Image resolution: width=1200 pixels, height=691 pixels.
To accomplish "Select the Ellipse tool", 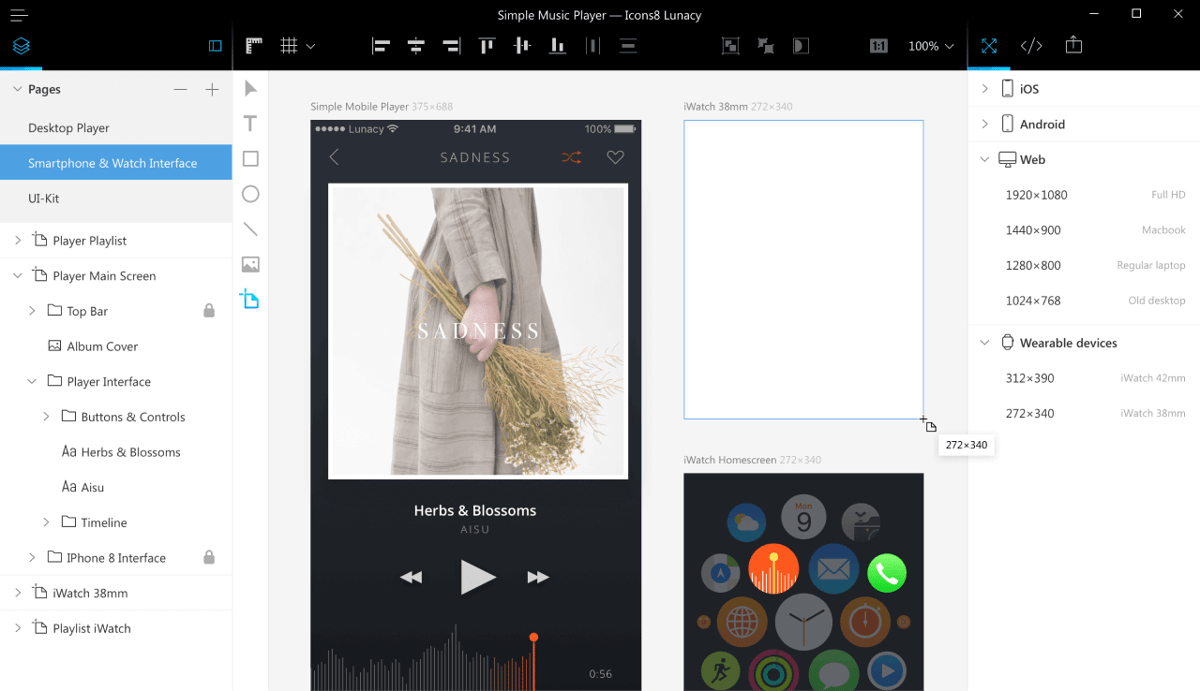I will [250, 193].
